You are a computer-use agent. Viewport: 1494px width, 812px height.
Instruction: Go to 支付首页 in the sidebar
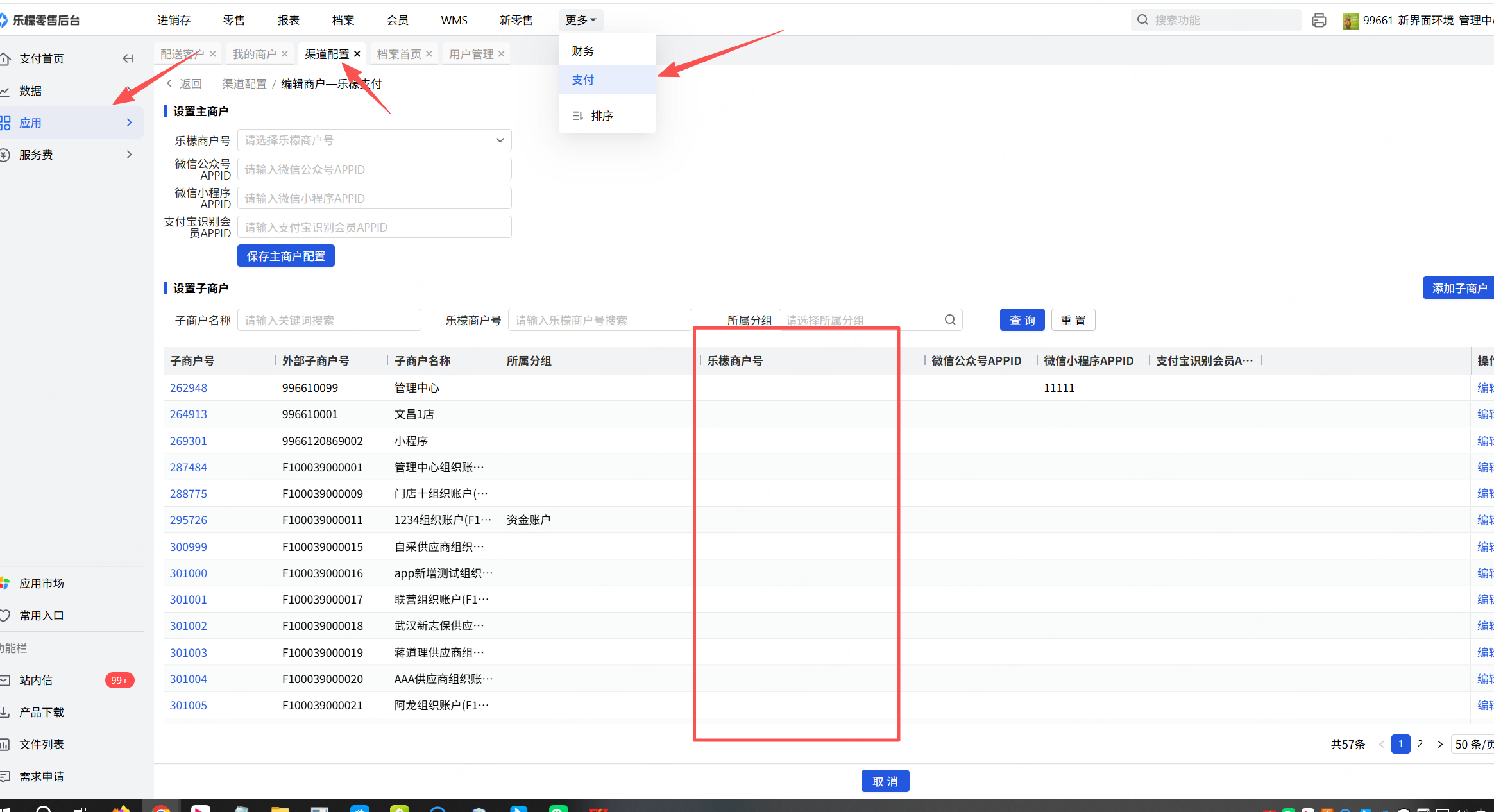41,58
